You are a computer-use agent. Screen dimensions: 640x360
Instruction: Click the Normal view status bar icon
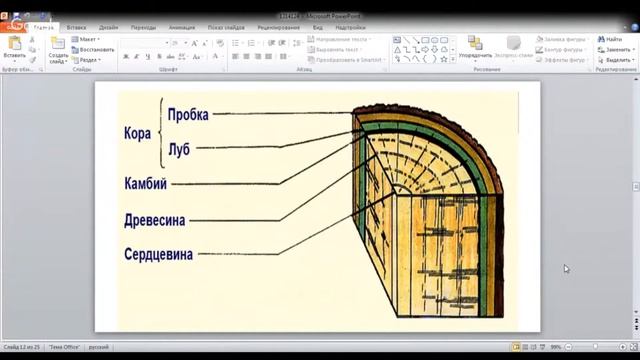[516, 347]
